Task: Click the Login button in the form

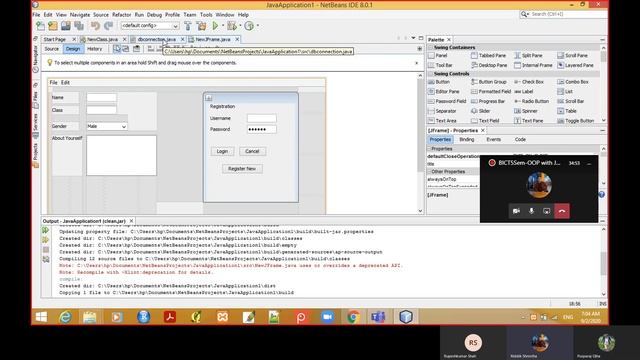Action: [x=222, y=151]
